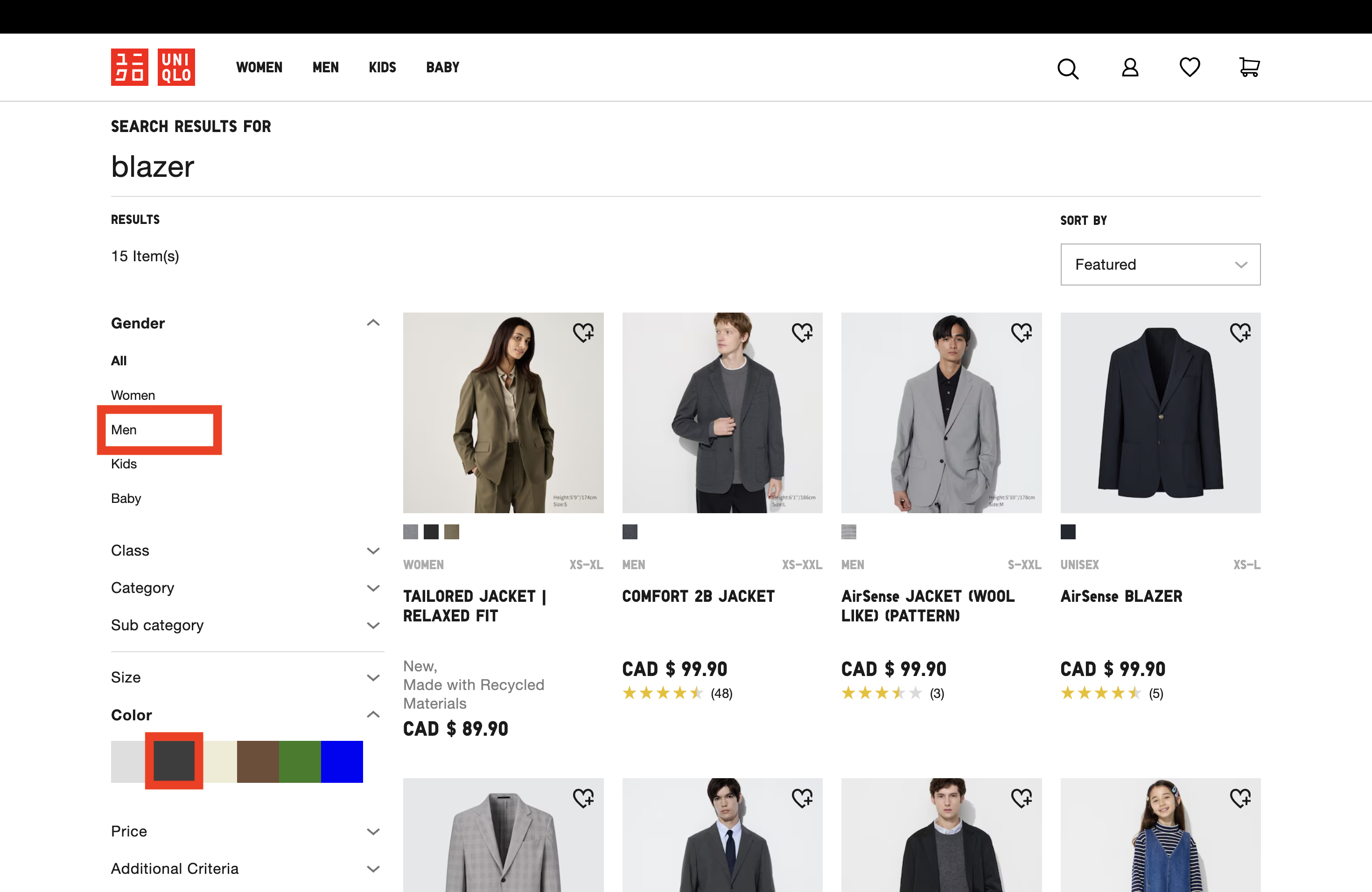Favorite the AirSense Blazer with heart icon

(x=1240, y=333)
